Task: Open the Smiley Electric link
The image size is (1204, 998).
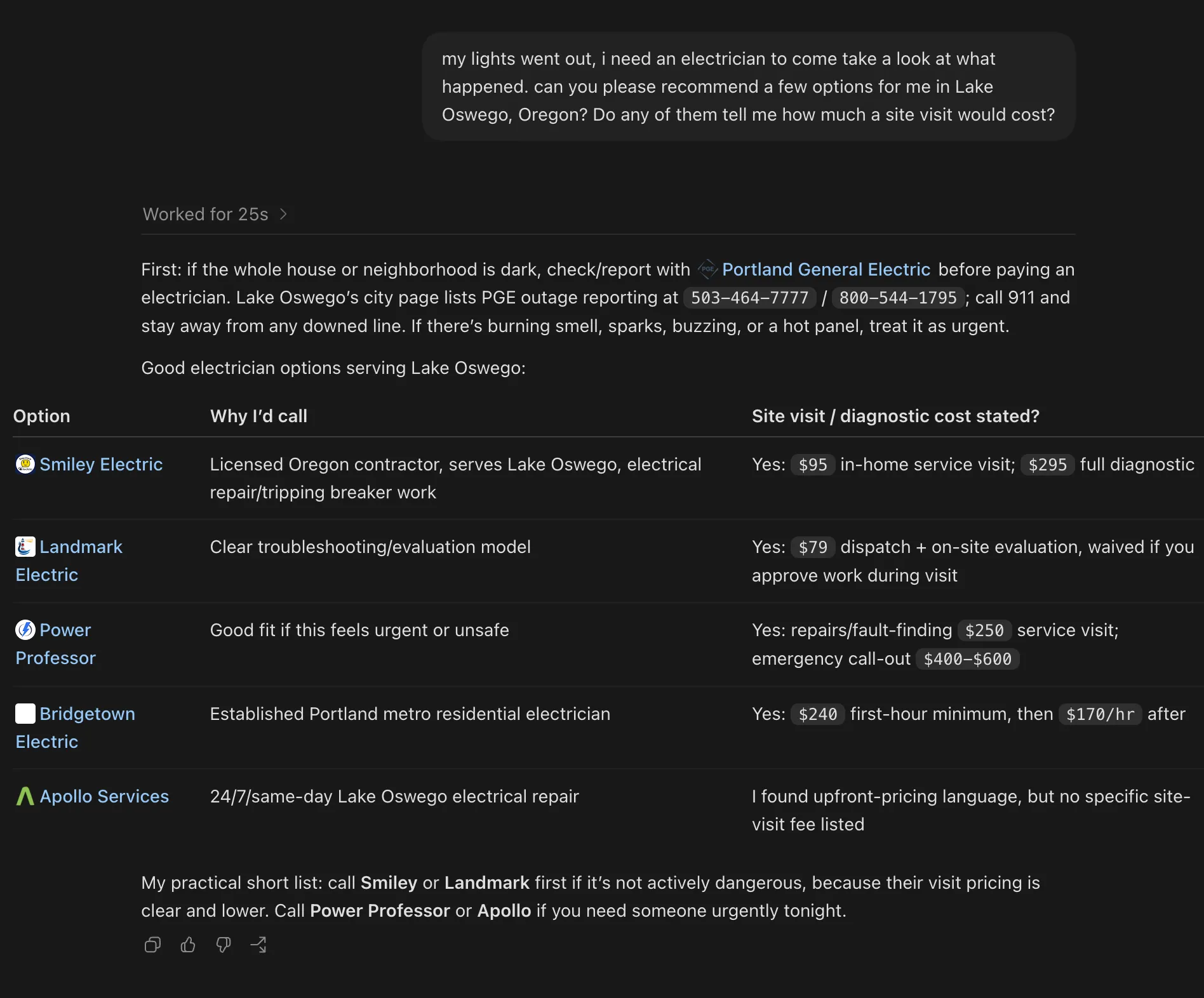Action: [101, 464]
